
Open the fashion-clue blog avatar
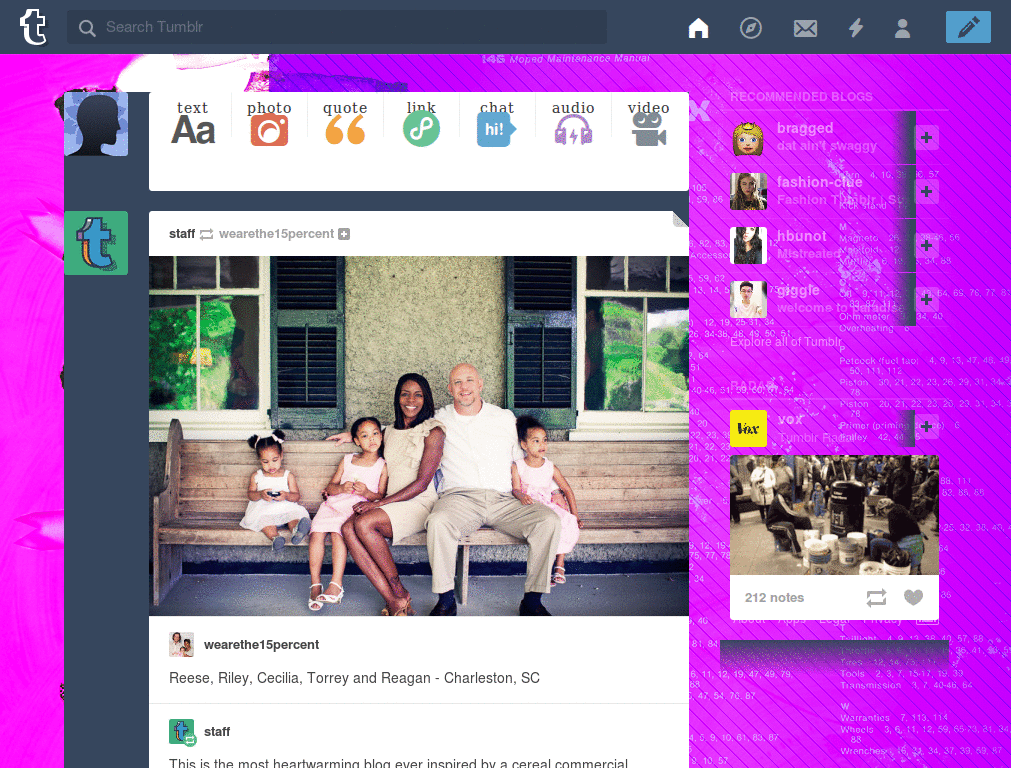coord(748,191)
